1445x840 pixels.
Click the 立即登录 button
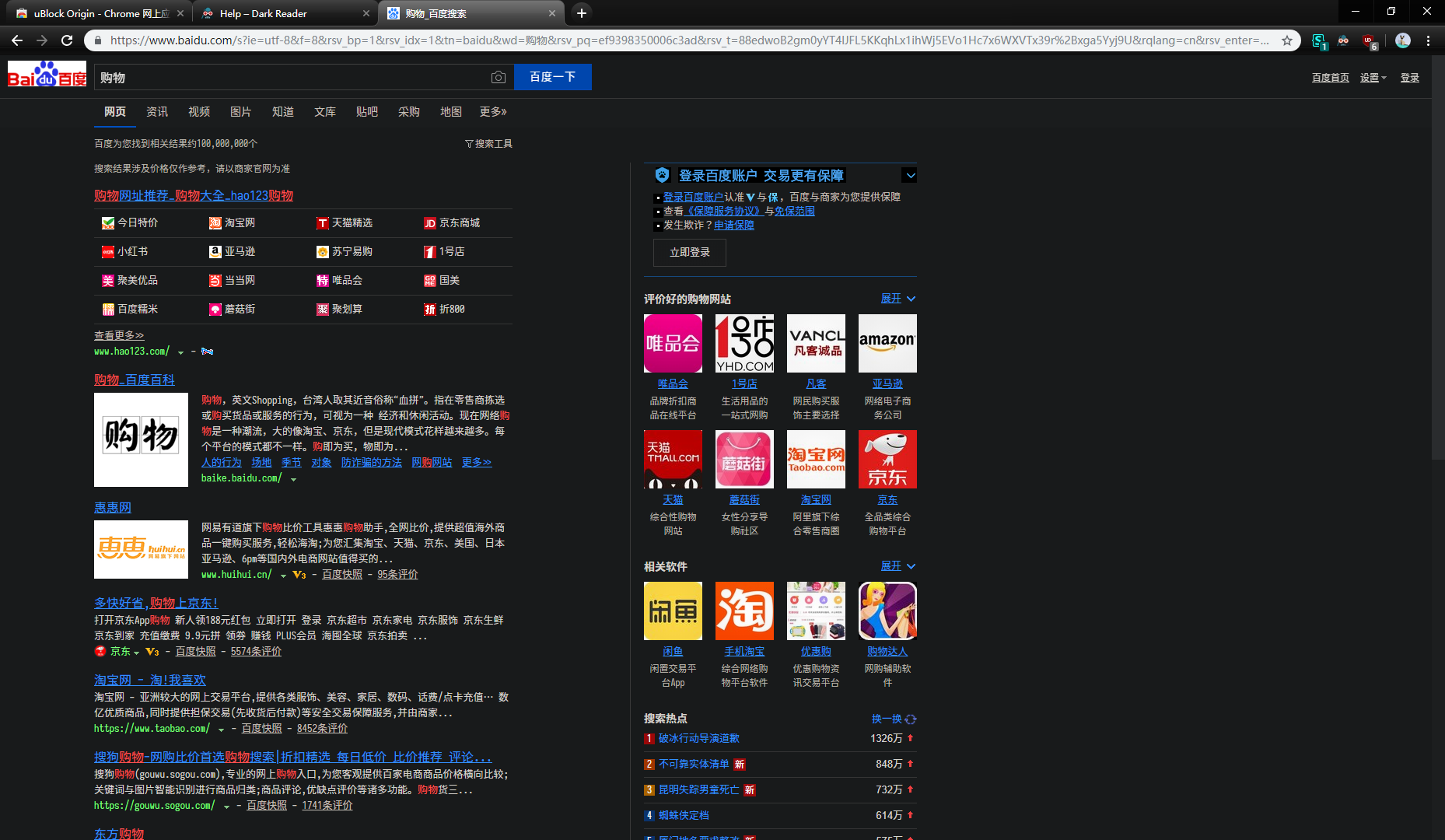690,253
